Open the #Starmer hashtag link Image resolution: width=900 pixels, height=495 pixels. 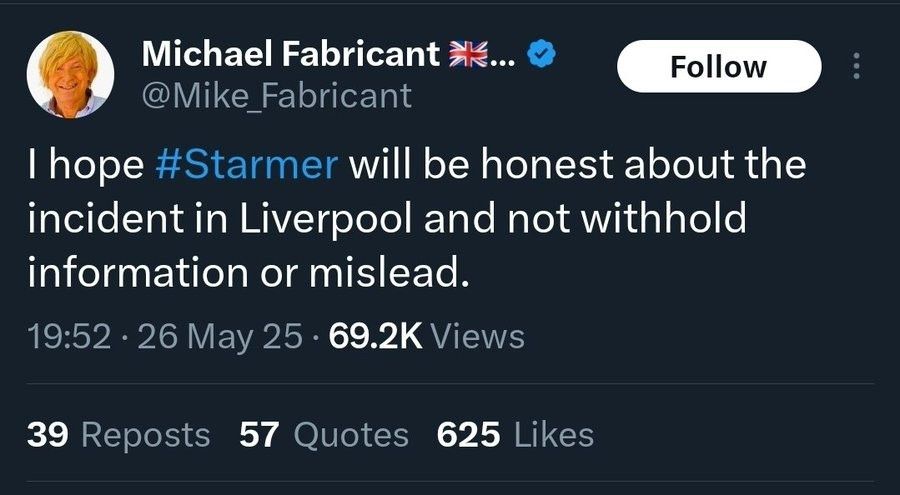(x=246, y=165)
